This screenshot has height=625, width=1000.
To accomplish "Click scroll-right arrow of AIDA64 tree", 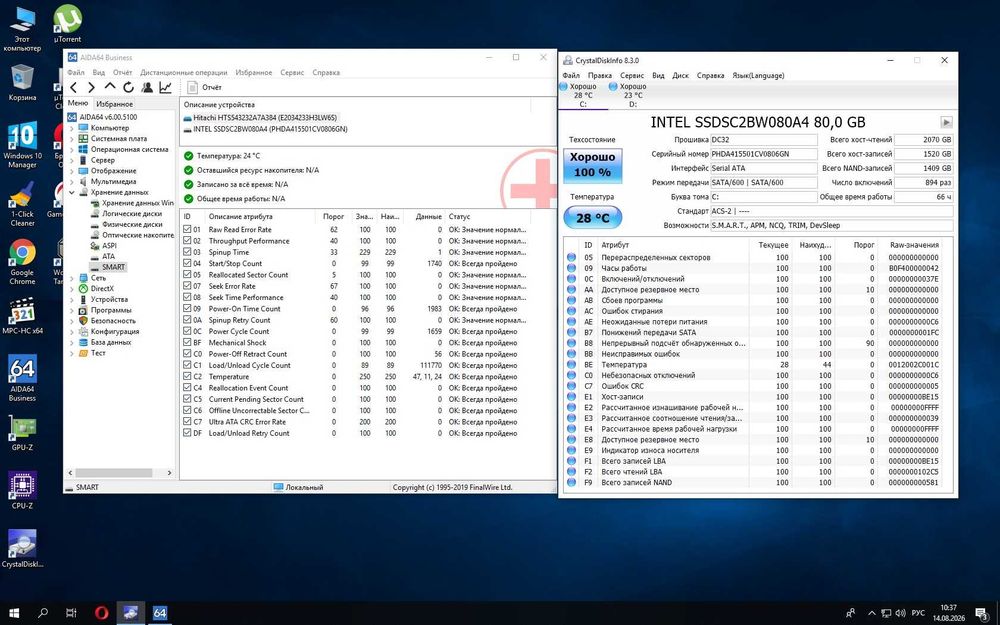I will click(169, 473).
